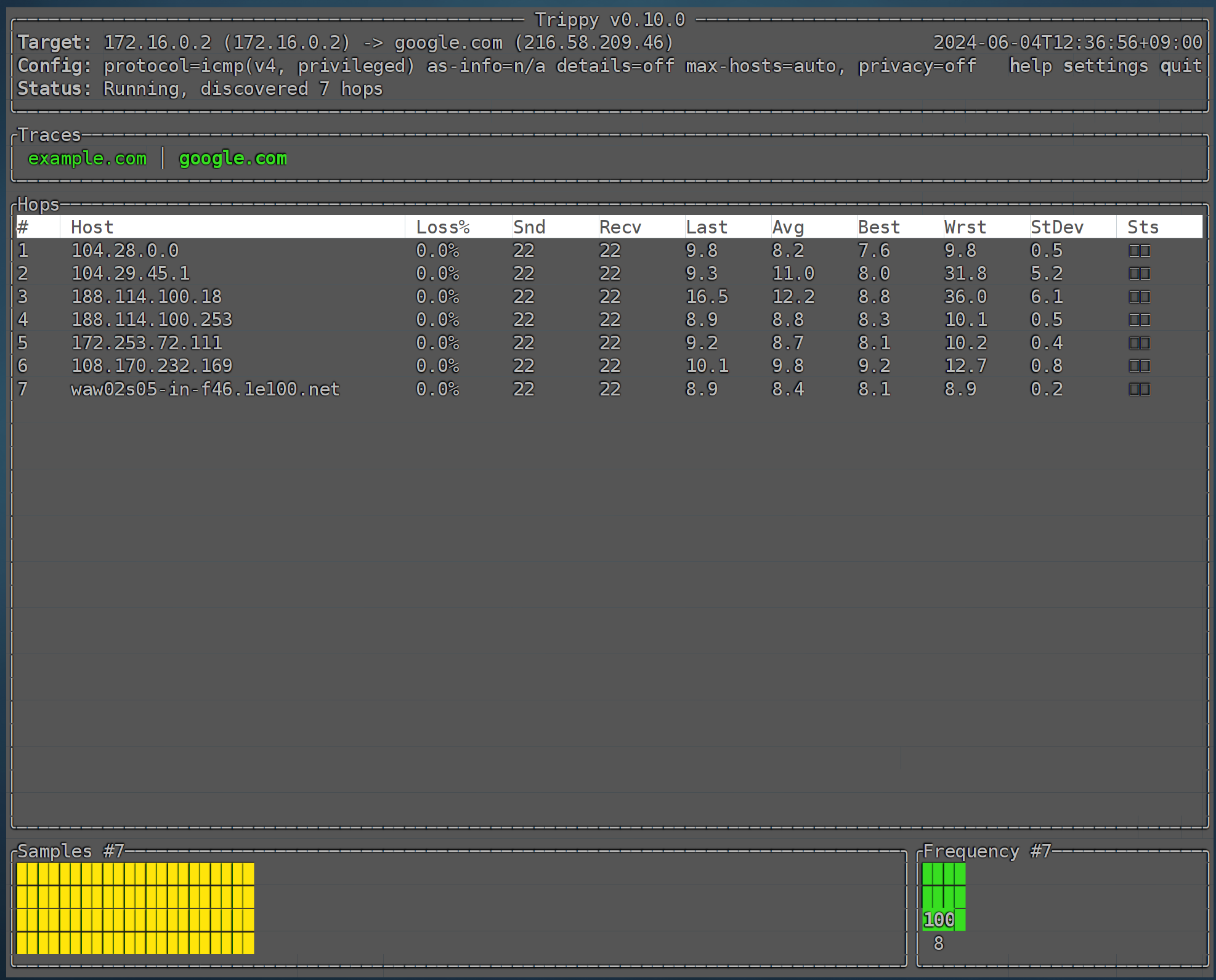The width and height of the screenshot is (1216, 980).
Task: Open the settings dialog
Action: pyautogui.click(x=1105, y=65)
